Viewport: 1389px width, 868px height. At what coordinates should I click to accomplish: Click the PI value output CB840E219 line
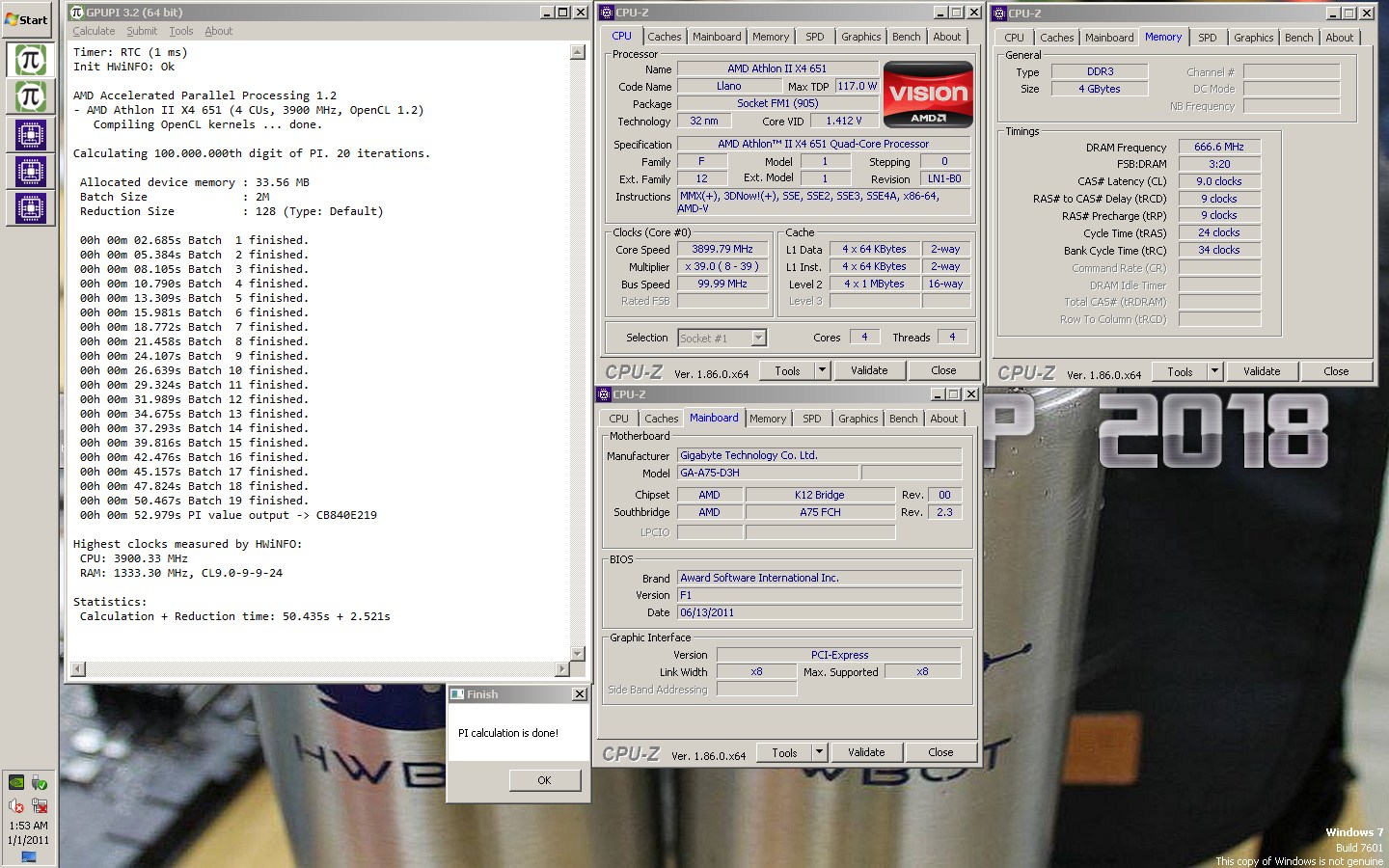[228, 515]
